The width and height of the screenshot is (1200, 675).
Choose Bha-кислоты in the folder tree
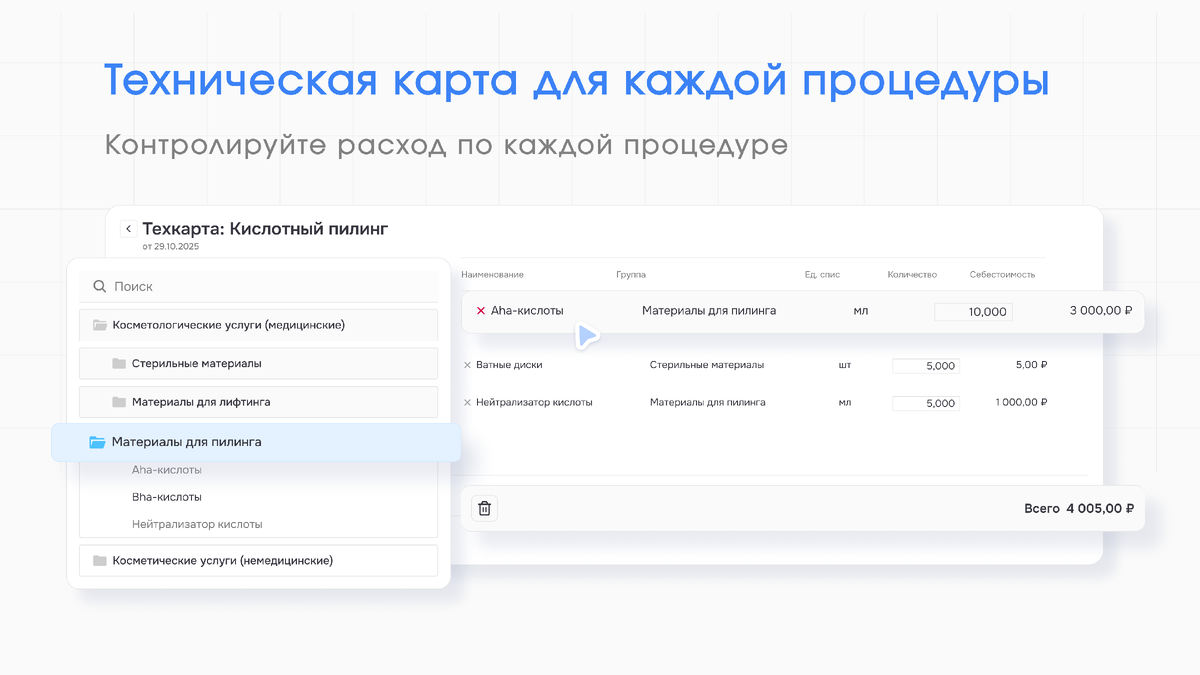click(167, 497)
